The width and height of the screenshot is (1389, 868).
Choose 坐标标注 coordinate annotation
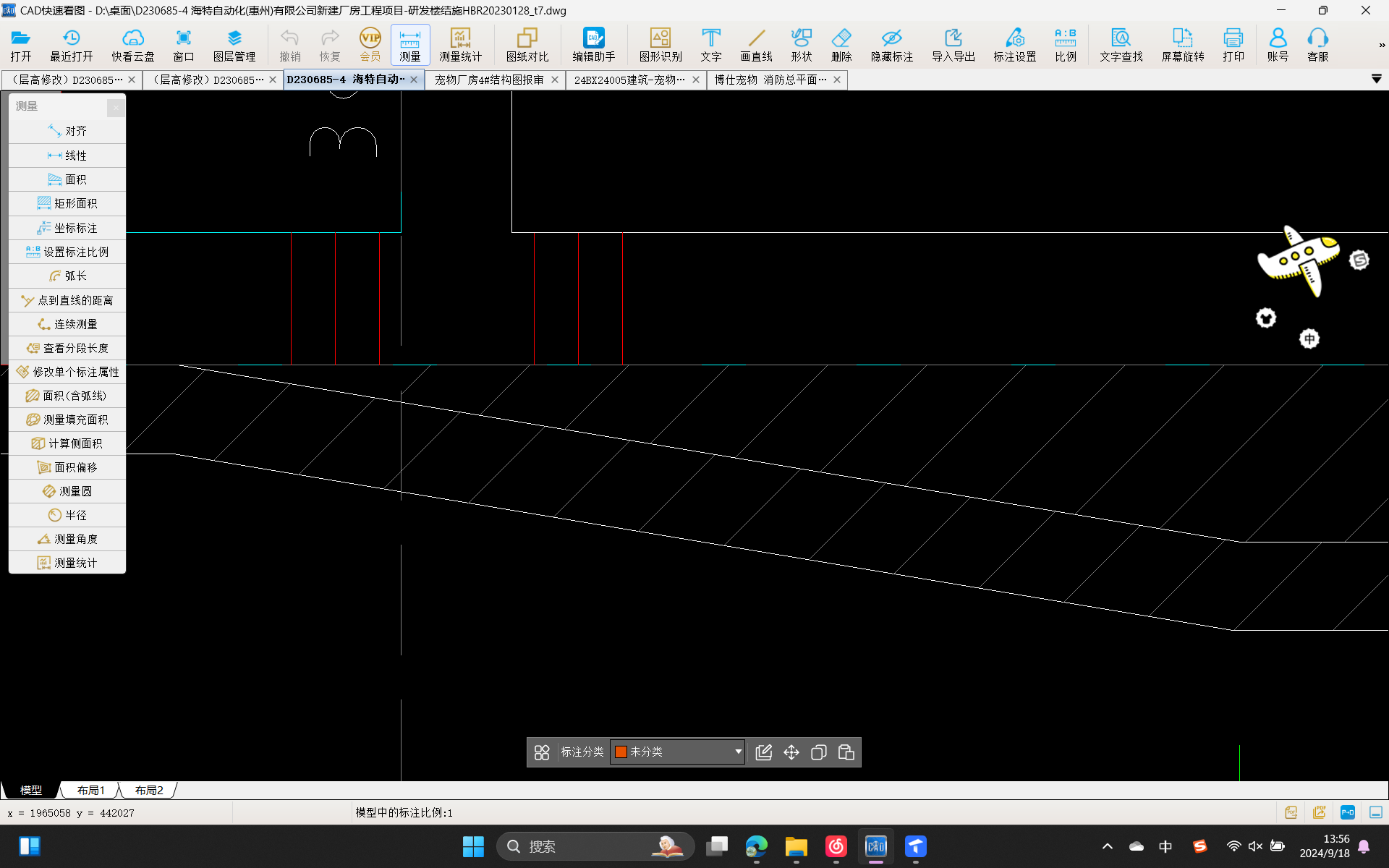(x=67, y=228)
